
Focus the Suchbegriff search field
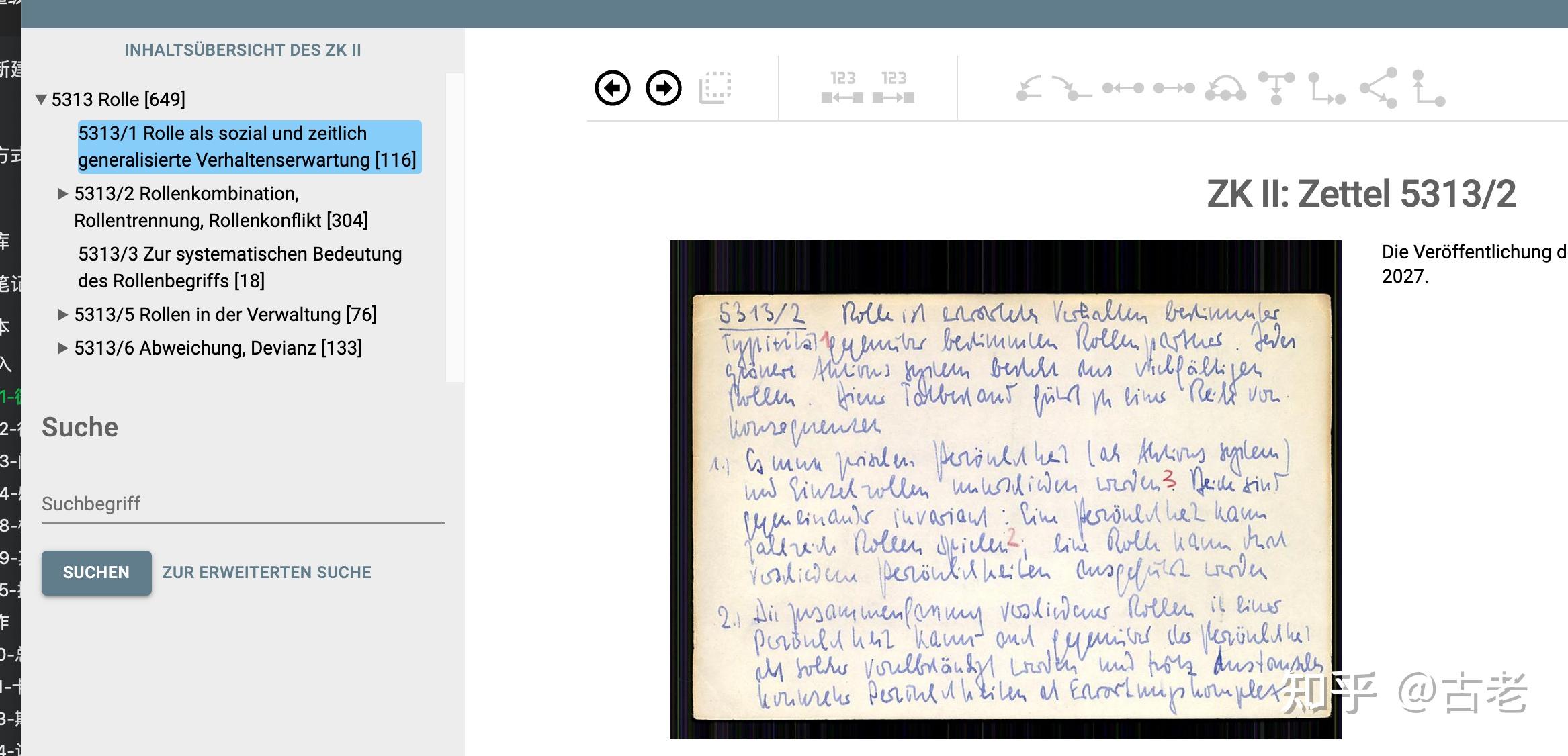coord(243,504)
